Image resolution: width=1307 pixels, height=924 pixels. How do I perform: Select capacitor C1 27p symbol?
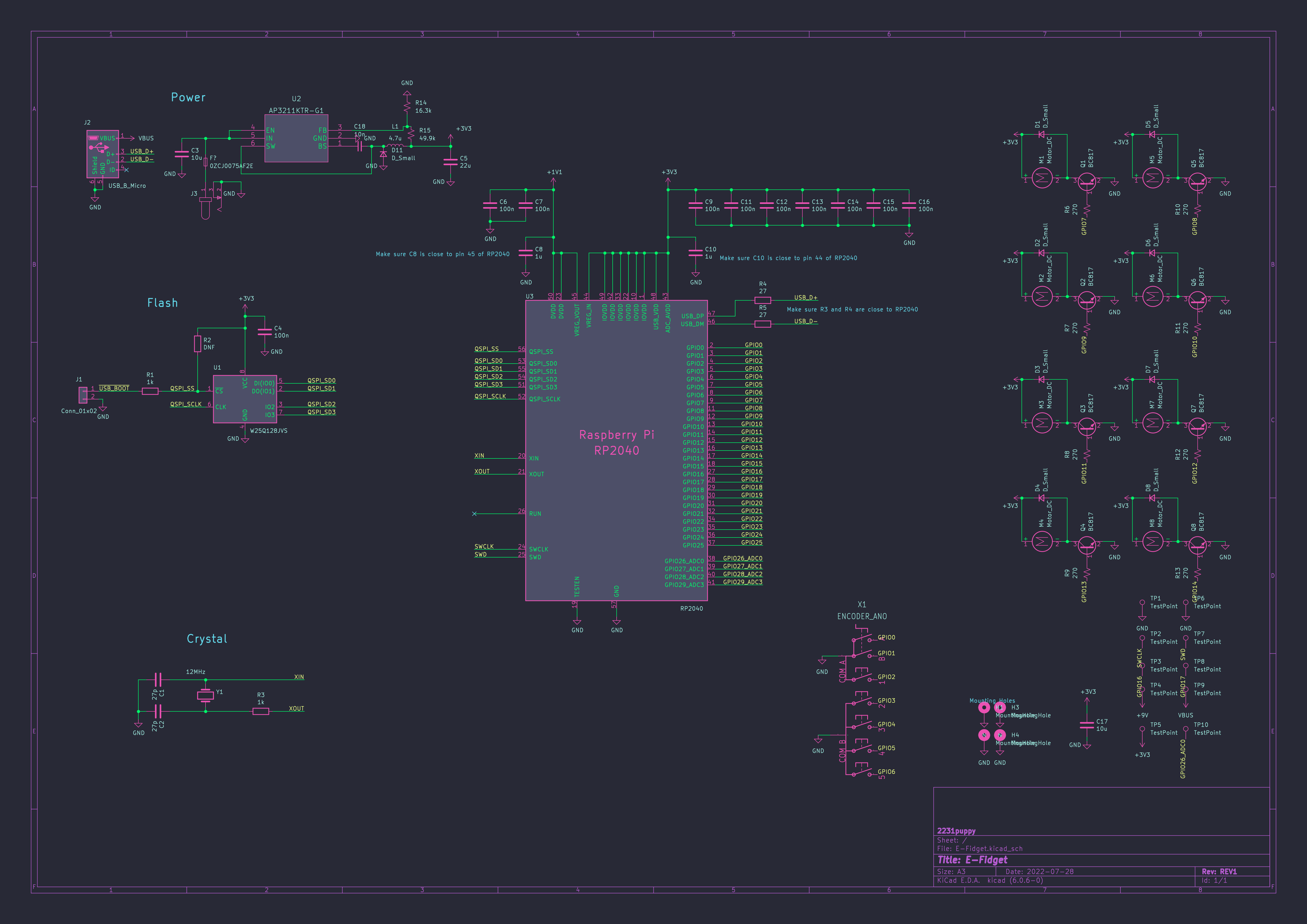coord(158,680)
